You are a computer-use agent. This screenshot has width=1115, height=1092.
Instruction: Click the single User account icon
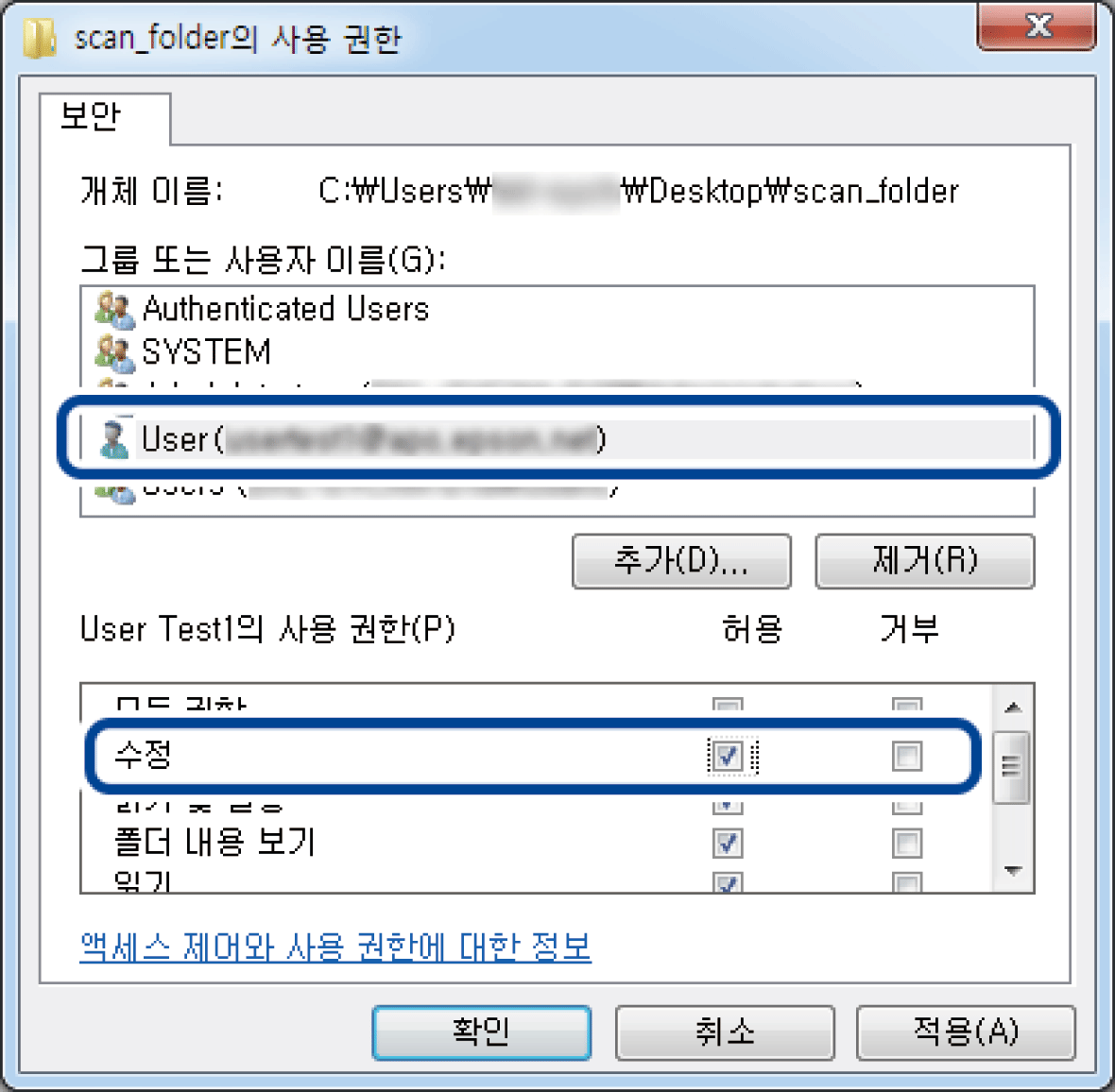coord(113,439)
